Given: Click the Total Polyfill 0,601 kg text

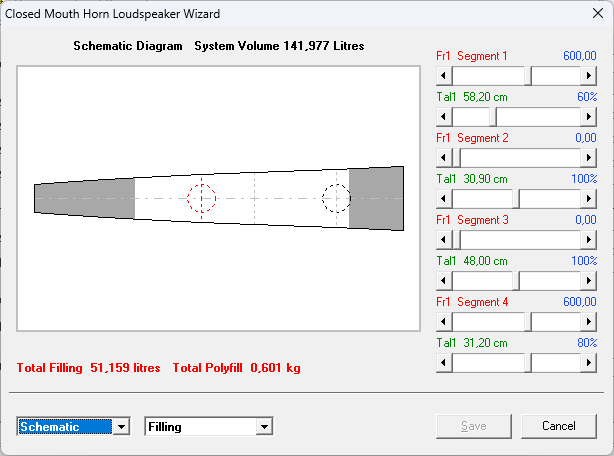Looking at the screenshot, I should point(237,368).
